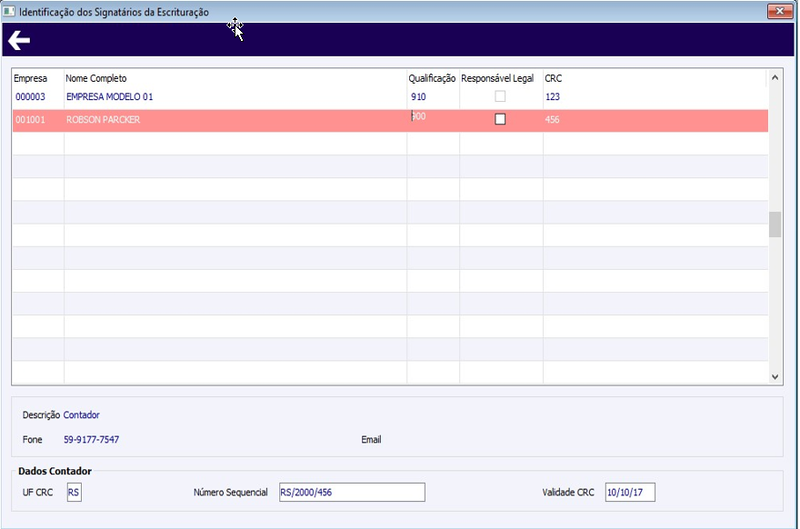Click the scroll down arrow of the table
The image size is (800, 529).
tap(774, 376)
